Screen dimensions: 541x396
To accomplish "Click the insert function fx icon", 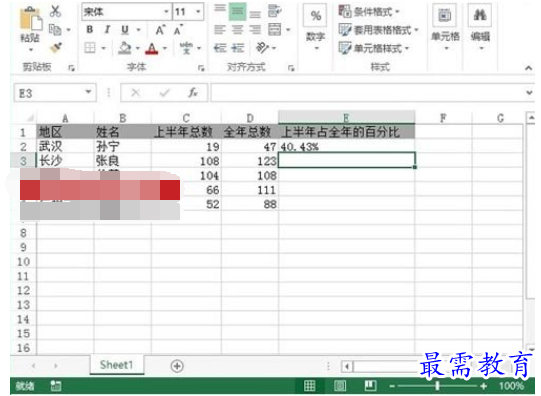I will pyautogui.click(x=193, y=92).
